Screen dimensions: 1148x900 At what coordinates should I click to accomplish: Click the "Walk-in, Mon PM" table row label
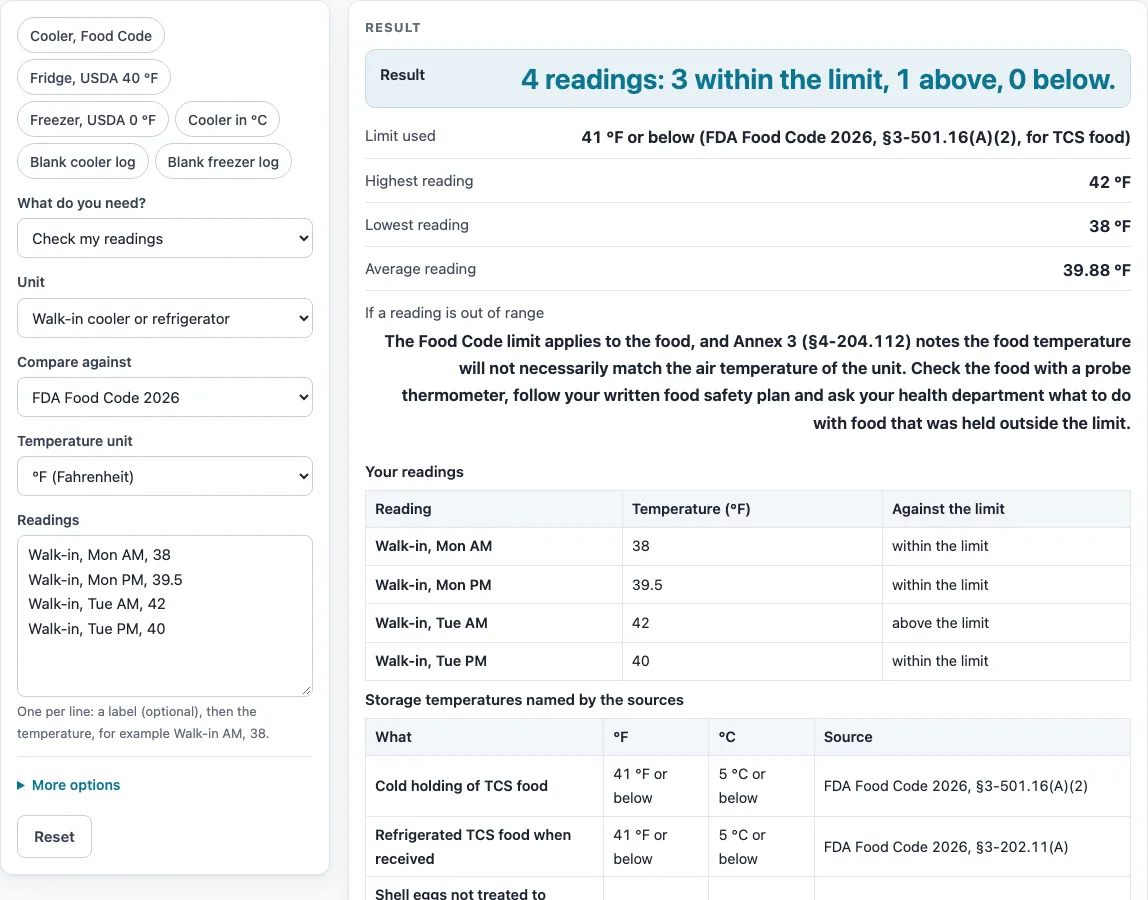coord(433,585)
